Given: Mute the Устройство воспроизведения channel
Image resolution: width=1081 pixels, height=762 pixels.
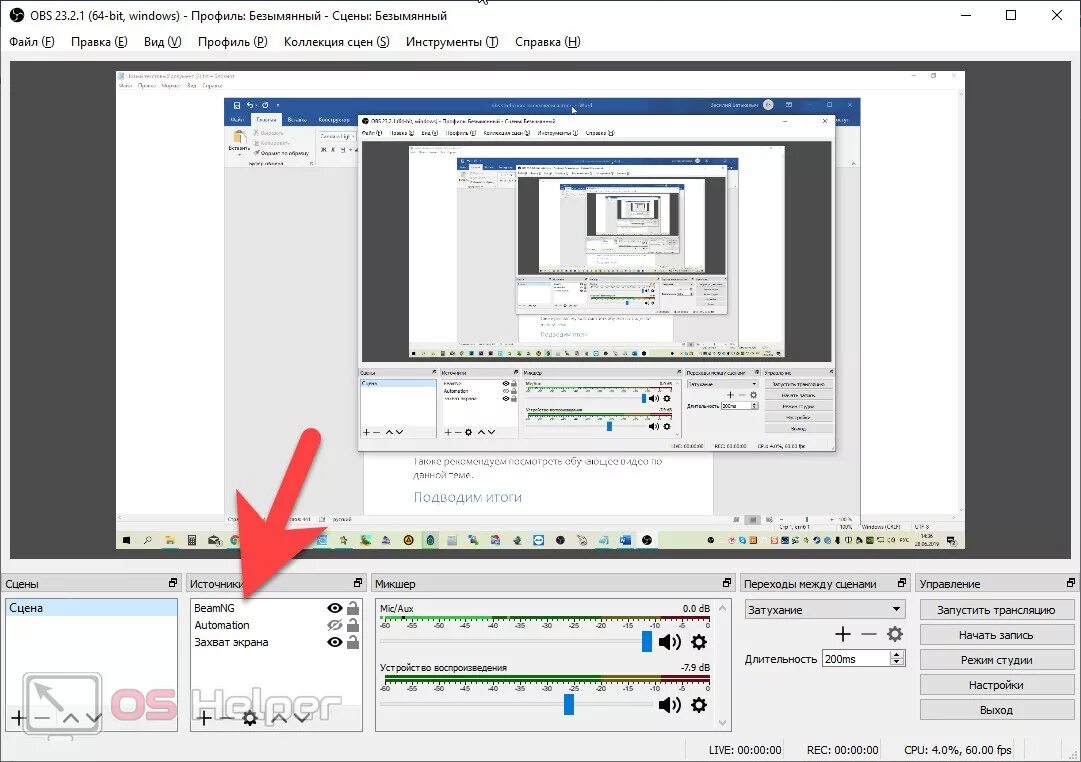Looking at the screenshot, I should [x=669, y=705].
